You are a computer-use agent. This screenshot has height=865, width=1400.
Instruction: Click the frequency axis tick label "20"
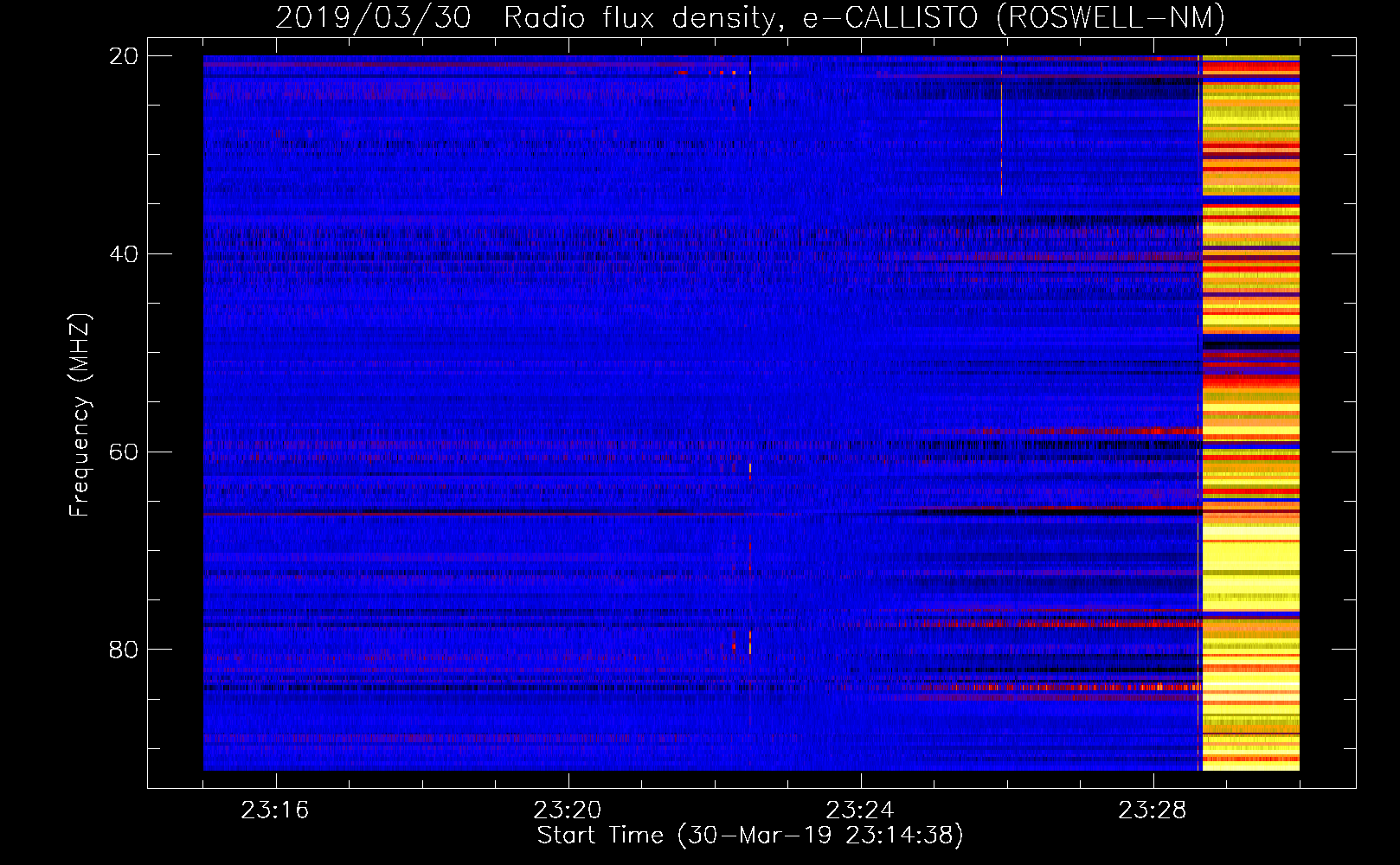pos(125,56)
